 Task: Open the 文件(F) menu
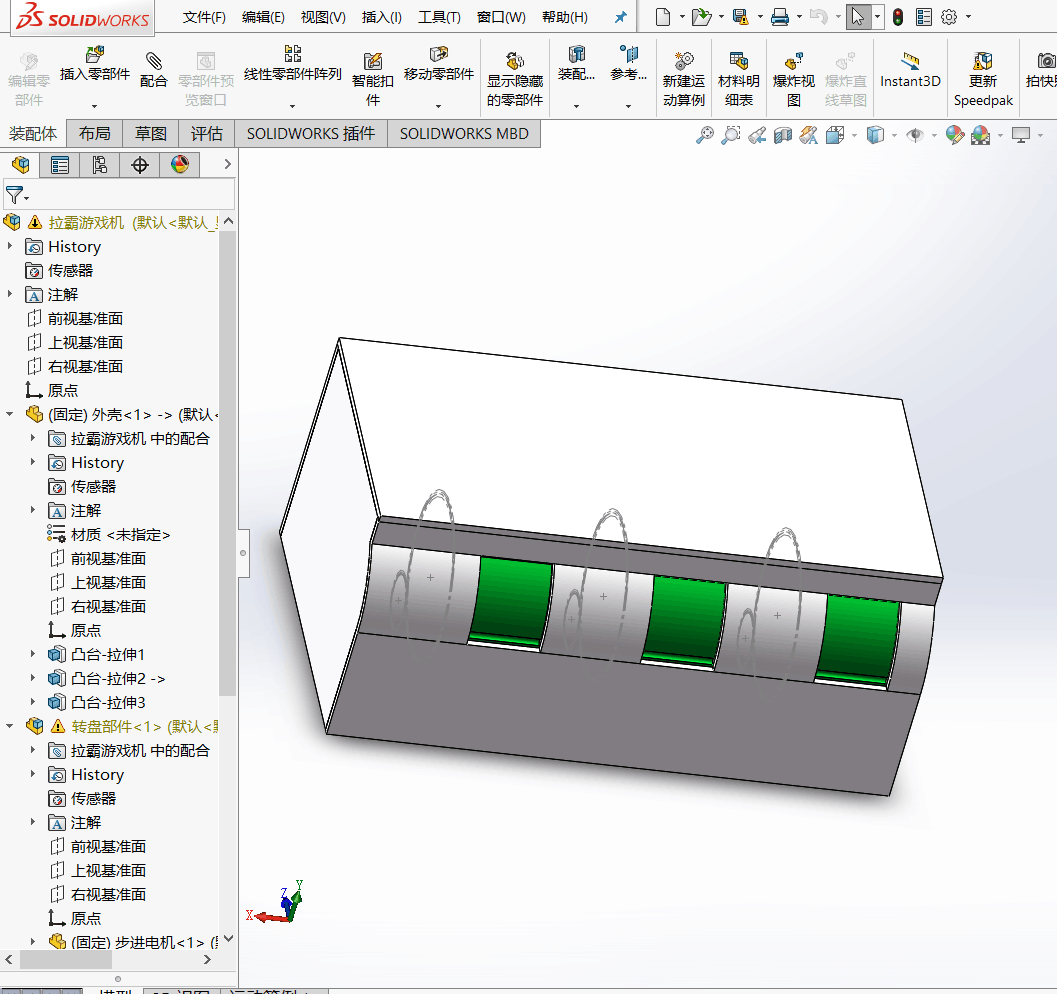(x=204, y=18)
